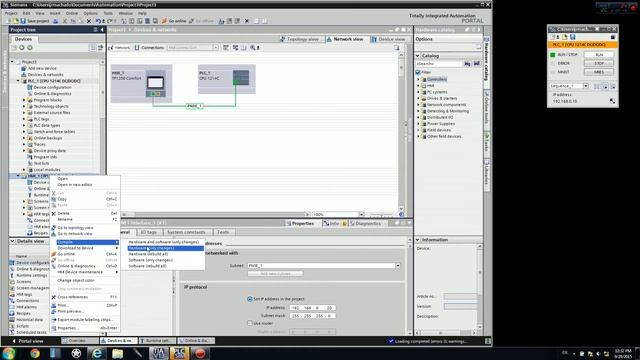The height and width of the screenshot is (360, 640).
Task: Open TIA Portal V13 taskbar icon
Action: coord(159,353)
